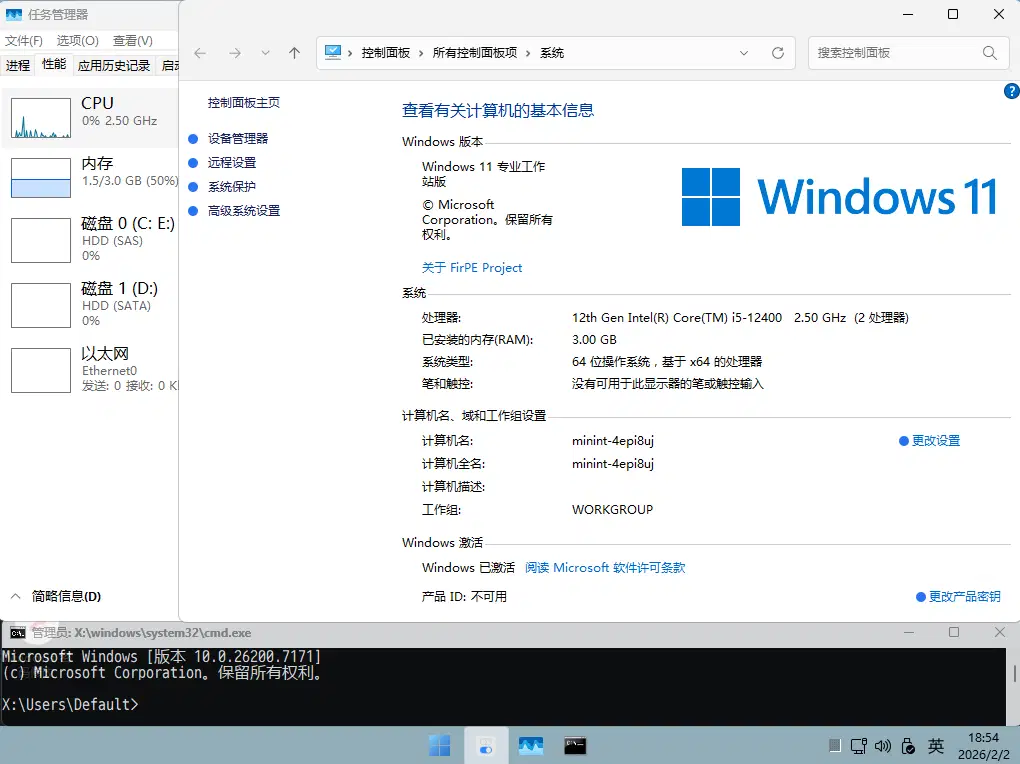Open 系统保护 from the sidebar
This screenshot has height=764, width=1020.
pyautogui.click(x=232, y=187)
